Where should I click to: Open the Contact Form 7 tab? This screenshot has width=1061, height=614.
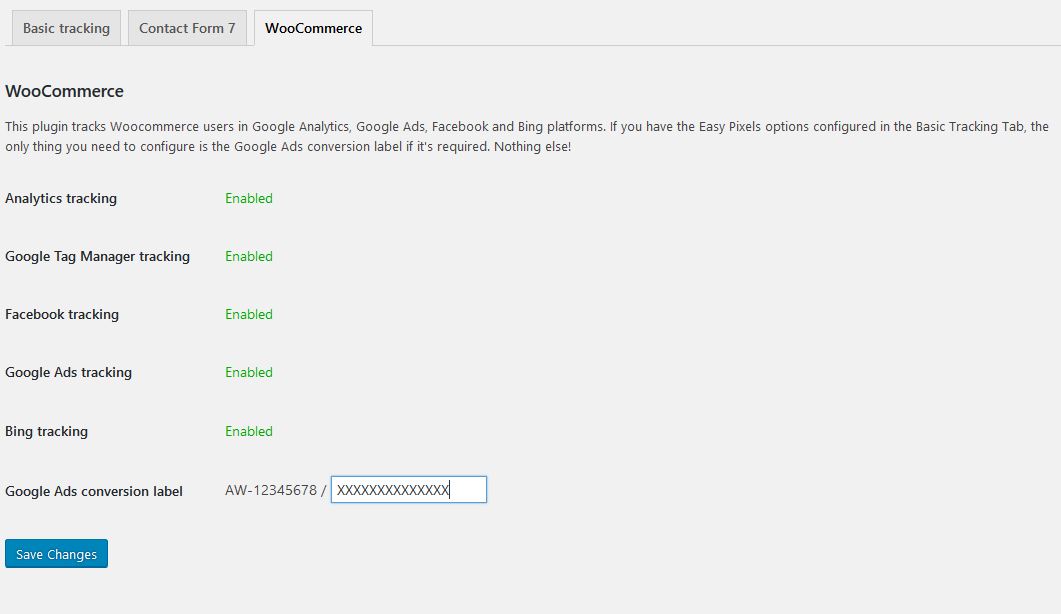[187, 28]
